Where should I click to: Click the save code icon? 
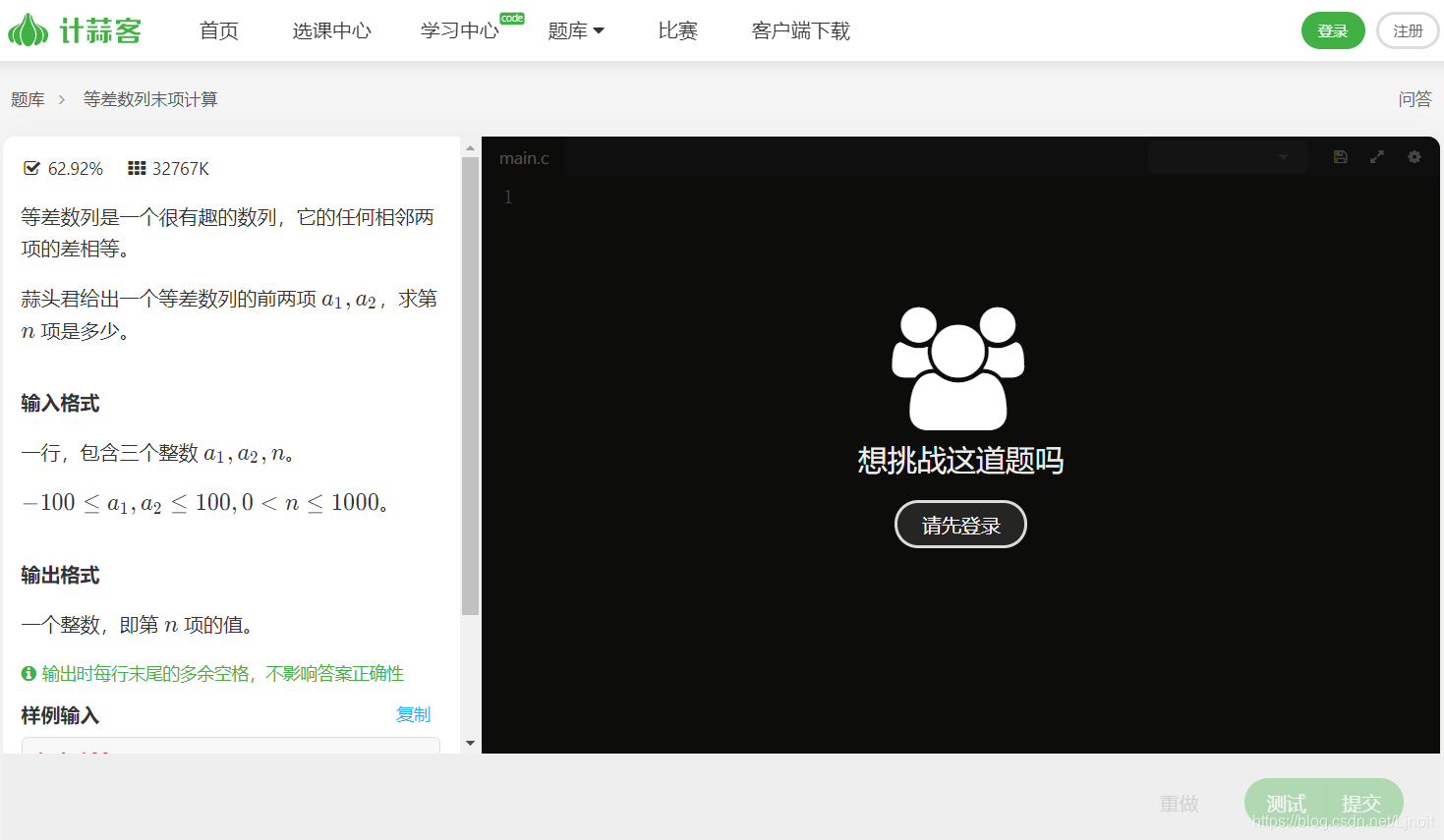click(1340, 157)
